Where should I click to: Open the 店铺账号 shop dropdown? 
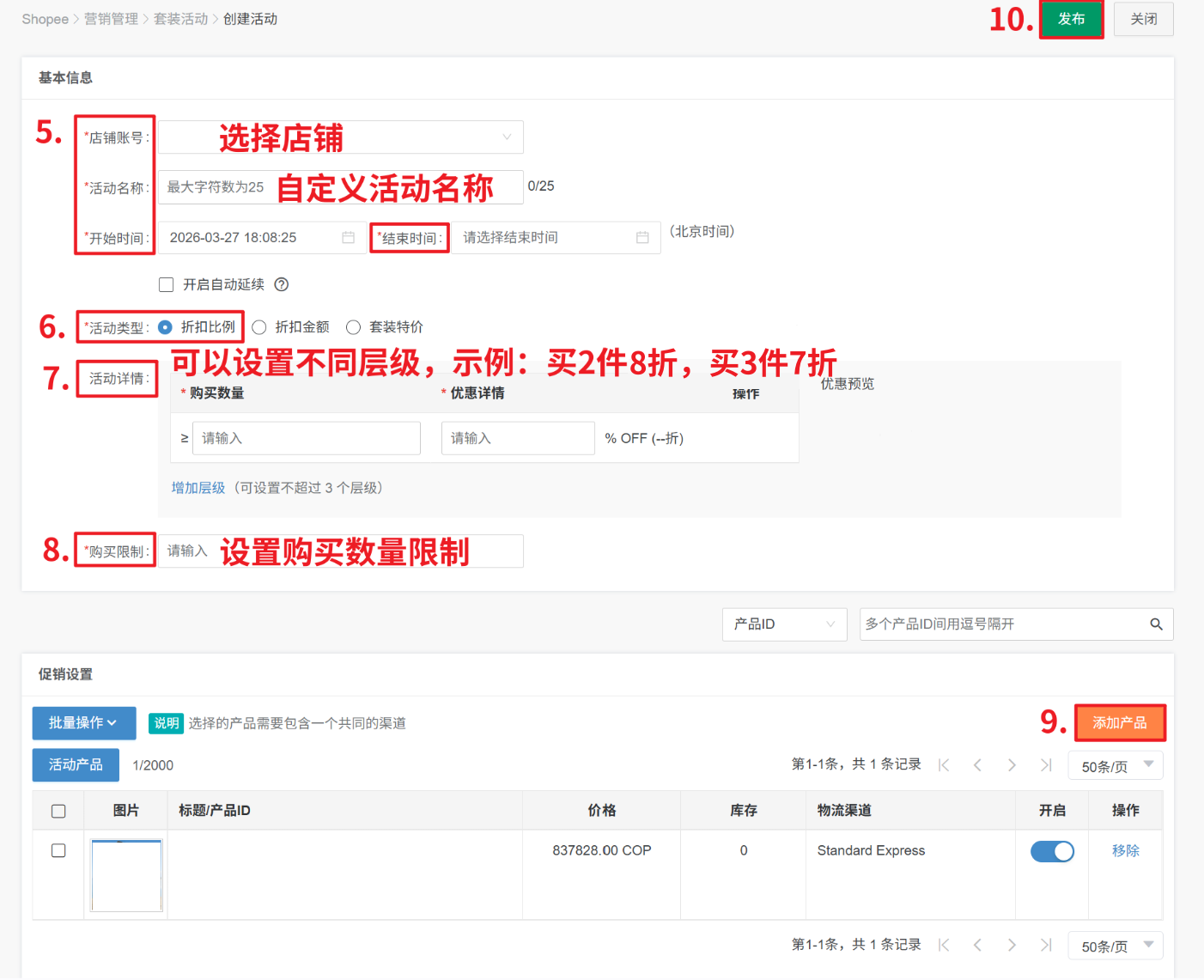pyautogui.click(x=341, y=137)
